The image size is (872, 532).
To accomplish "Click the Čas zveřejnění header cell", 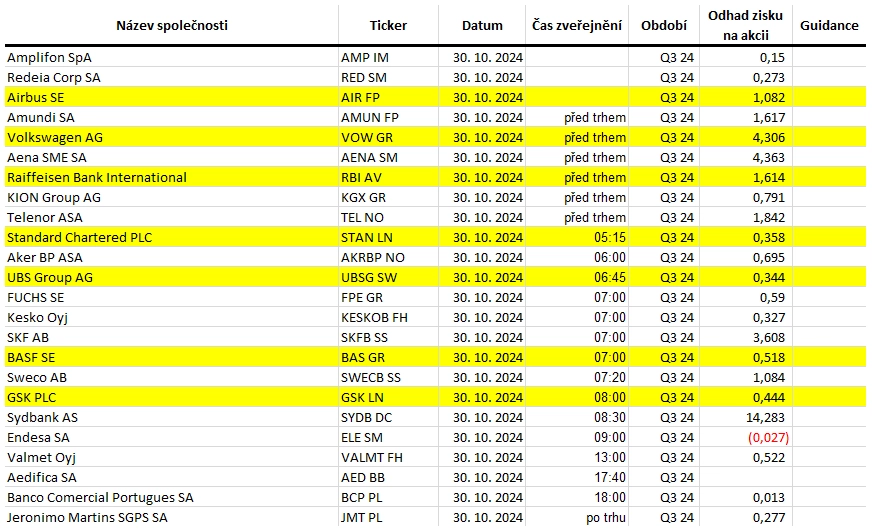I will coord(577,26).
